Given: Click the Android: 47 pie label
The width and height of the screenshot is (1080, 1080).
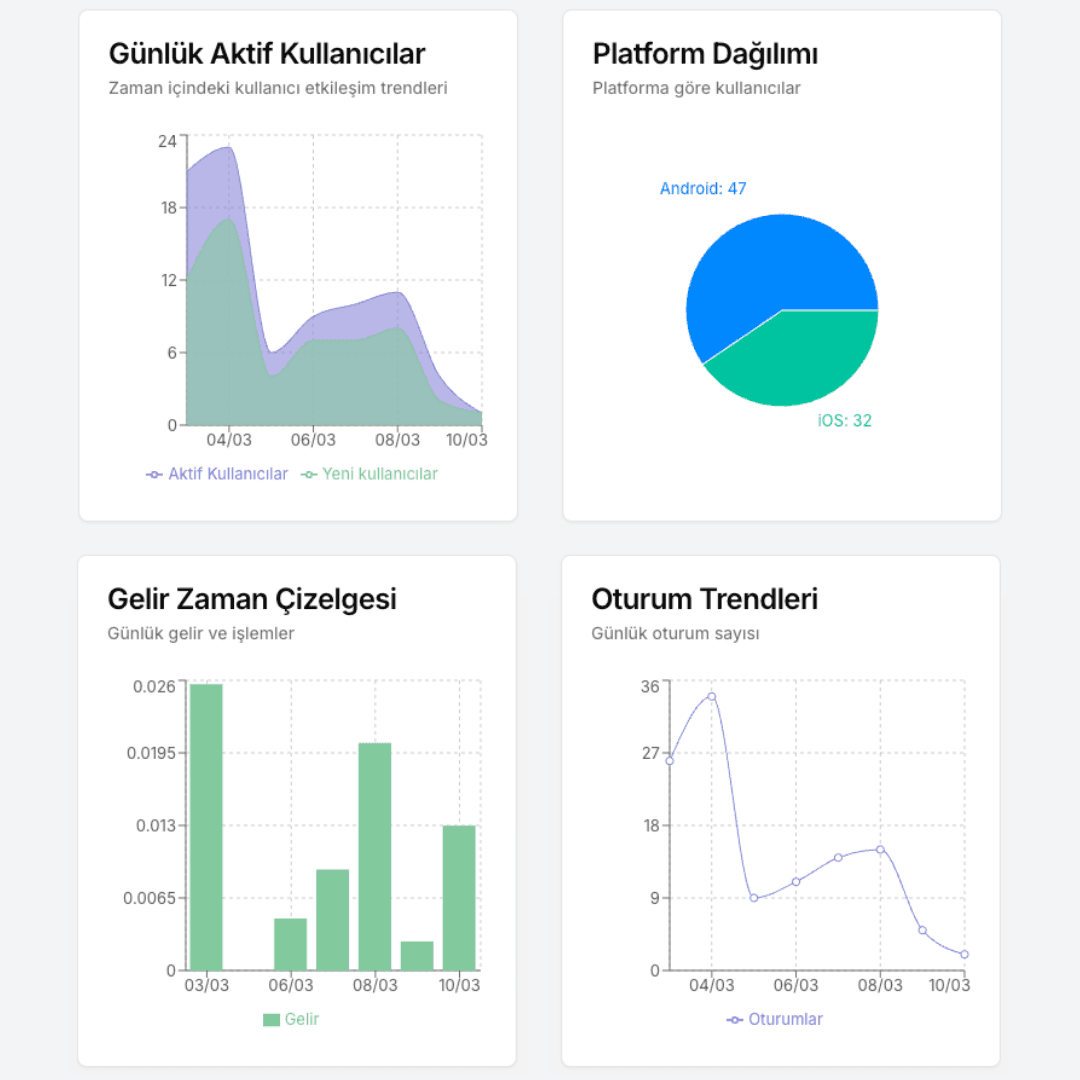Looking at the screenshot, I should coord(703,189).
